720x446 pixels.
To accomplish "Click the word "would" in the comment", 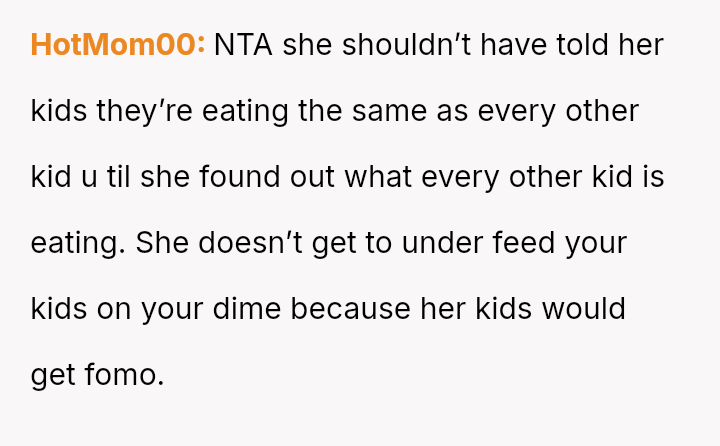I will 583,309.
